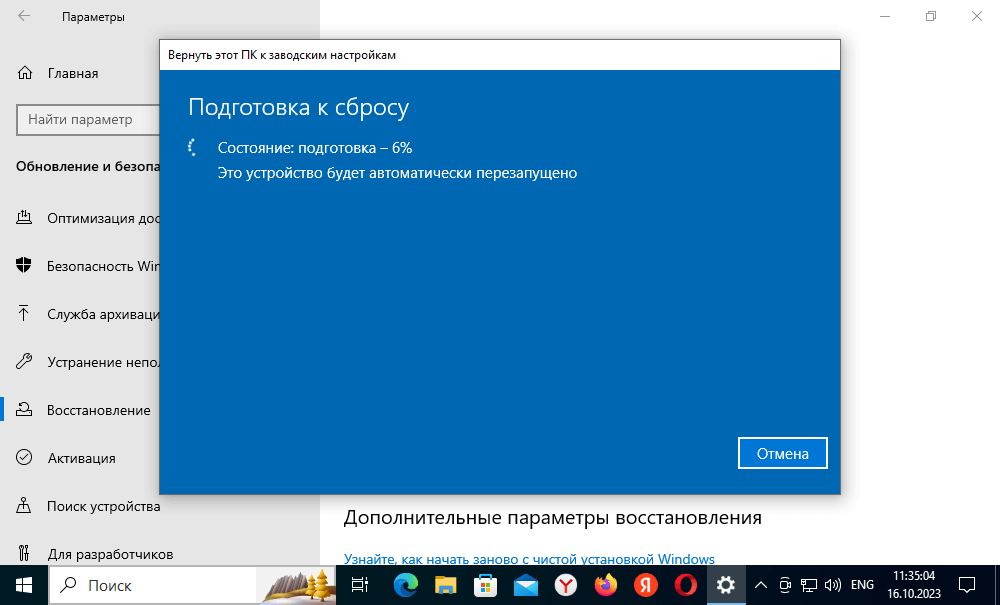The height and width of the screenshot is (605, 1000).
Task: Switch the ENG input language indicator
Action: click(862, 584)
